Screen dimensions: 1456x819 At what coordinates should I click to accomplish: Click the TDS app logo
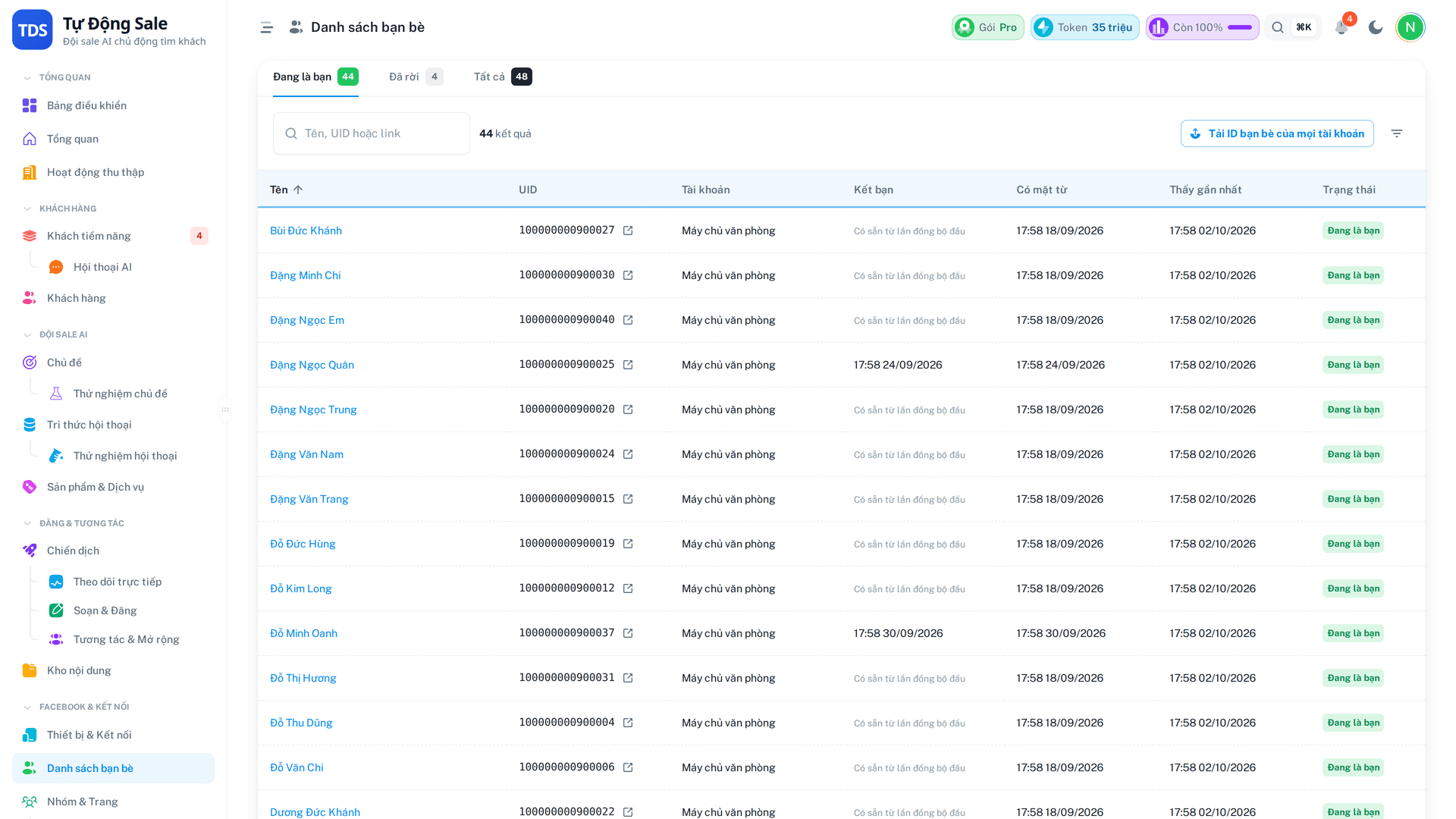(33, 30)
